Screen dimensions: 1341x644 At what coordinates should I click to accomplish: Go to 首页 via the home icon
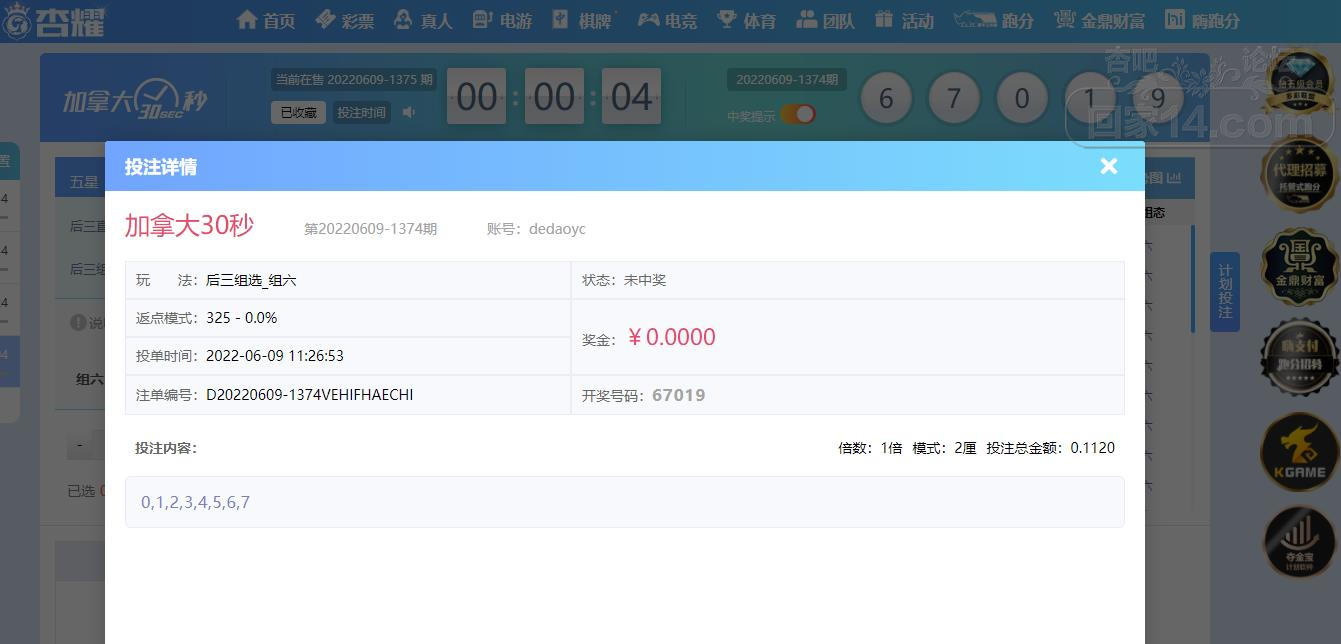coord(266,20)
